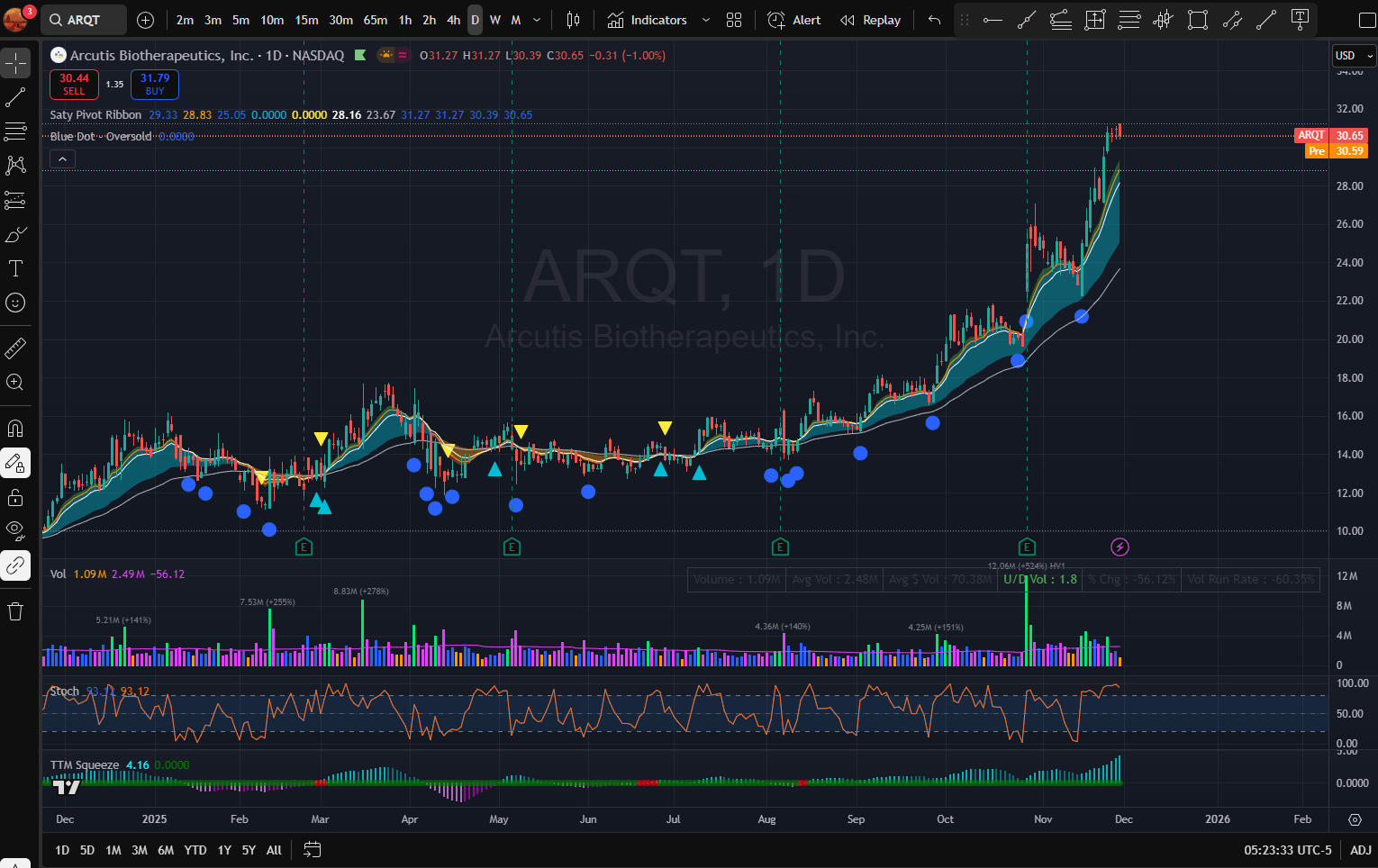Open the emoji icons tool
Viewport: 1378px width, 868px height.
15,303
